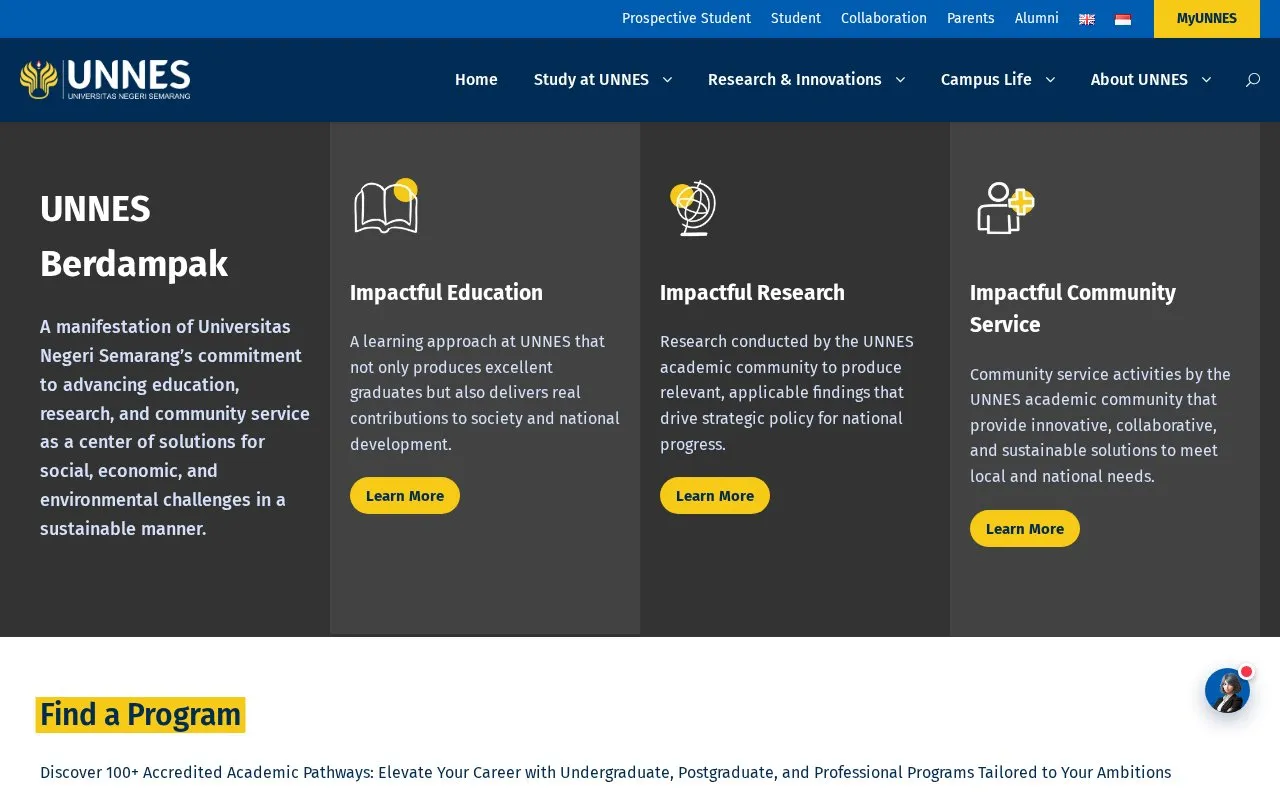Click the Impactful Research heading

(x=752, y=293)
